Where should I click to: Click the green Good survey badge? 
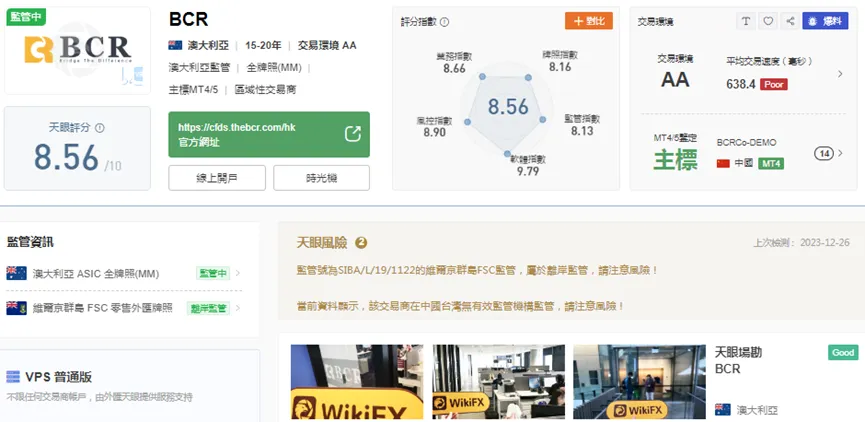(843, 352)
